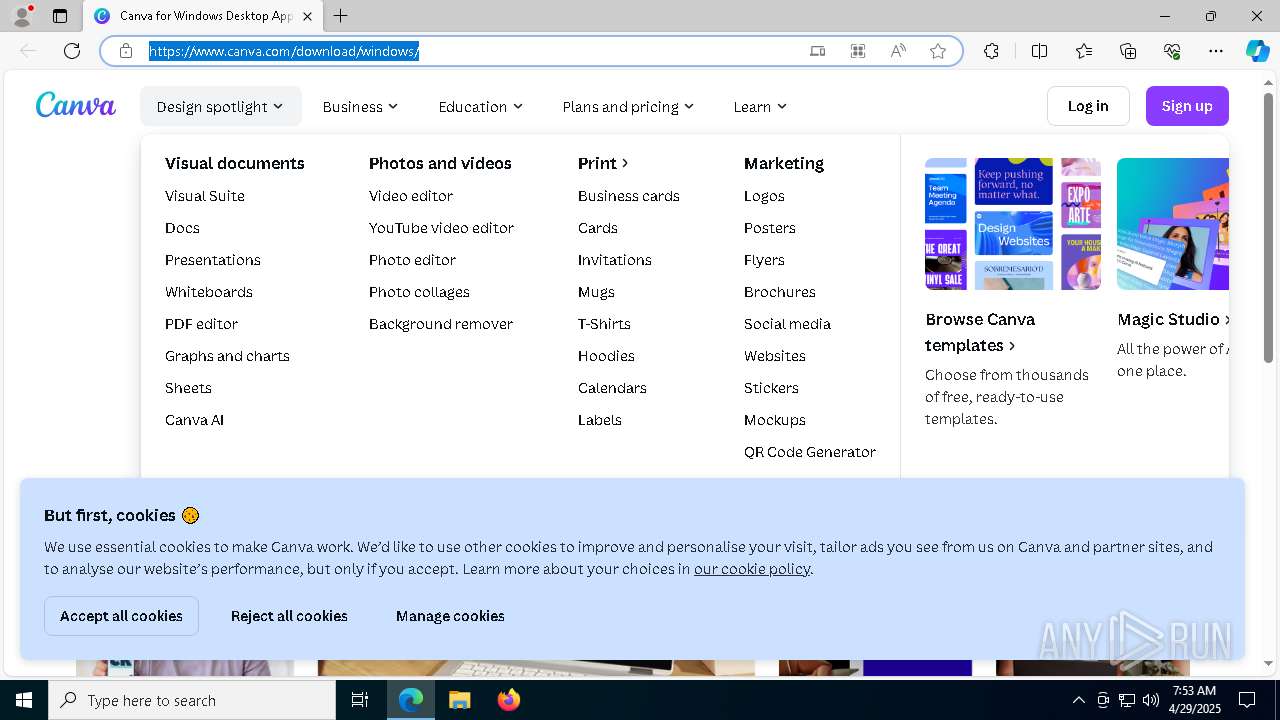
Task: Open File Explorer from taskbar
Action: [x=459, y=700]
